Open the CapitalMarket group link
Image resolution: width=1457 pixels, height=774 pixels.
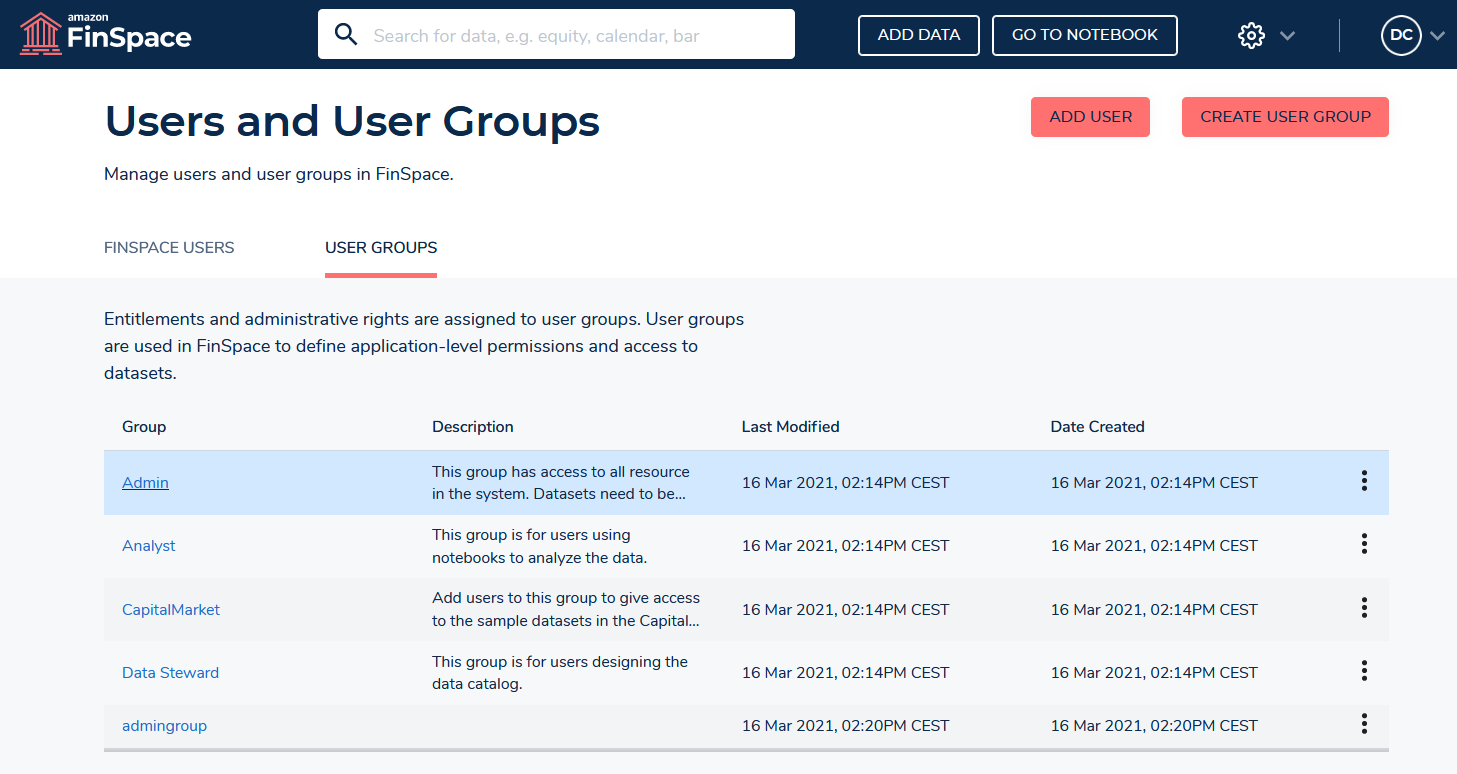coord(171,610)
